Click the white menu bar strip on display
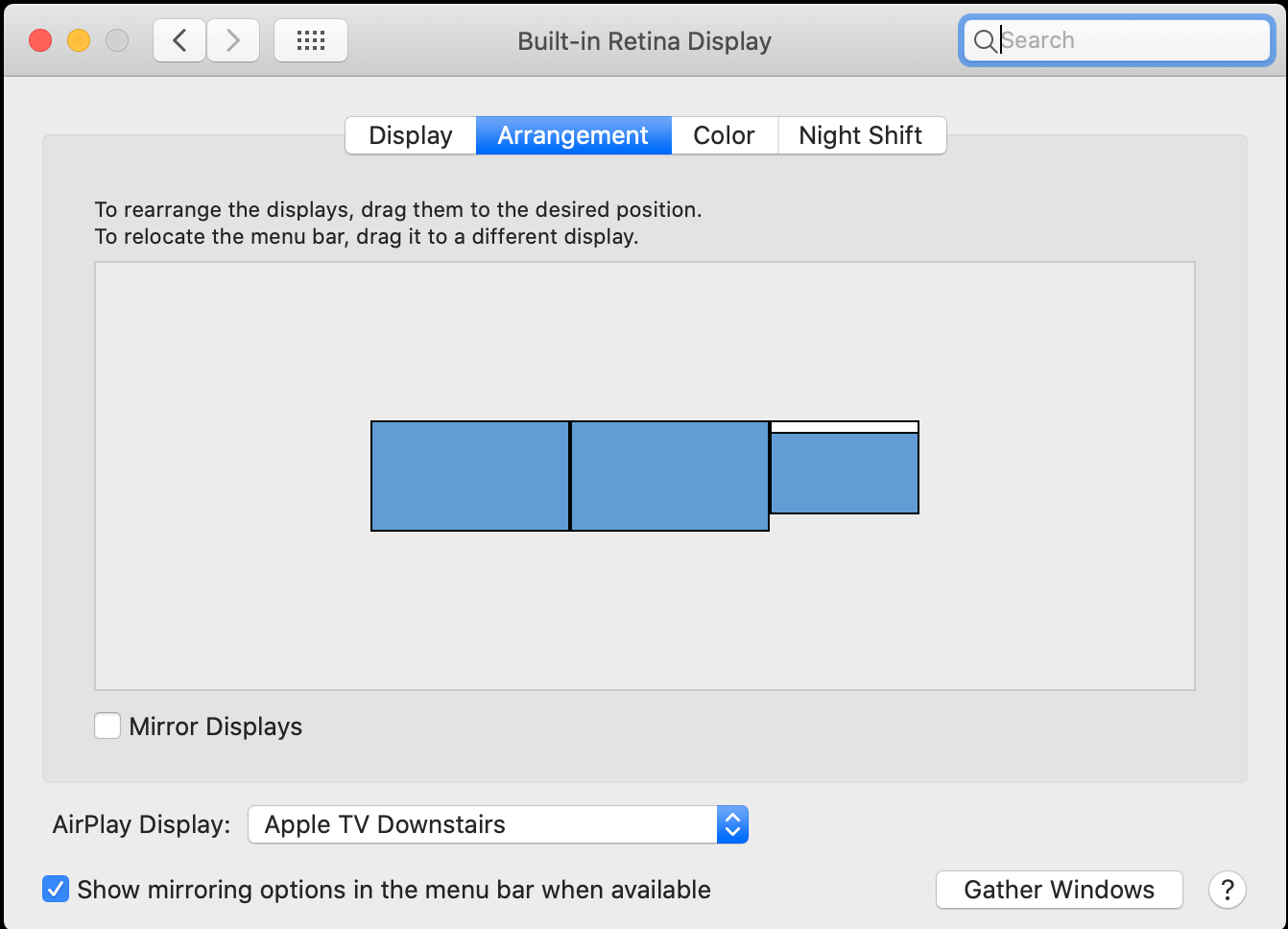 [845, 427]
